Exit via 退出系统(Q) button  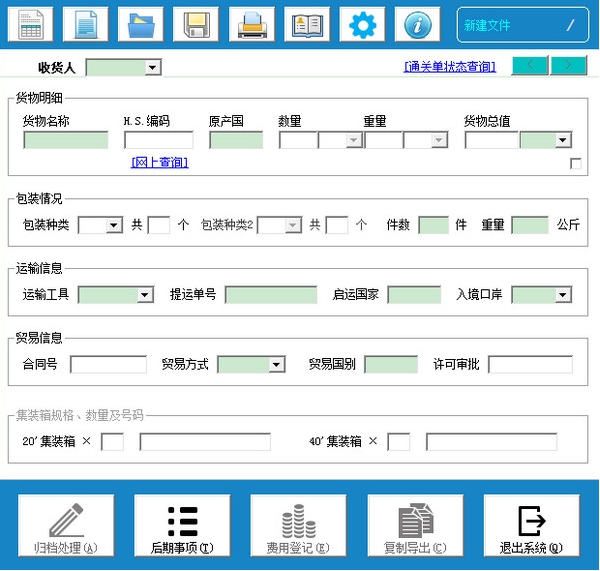point(532,525)
